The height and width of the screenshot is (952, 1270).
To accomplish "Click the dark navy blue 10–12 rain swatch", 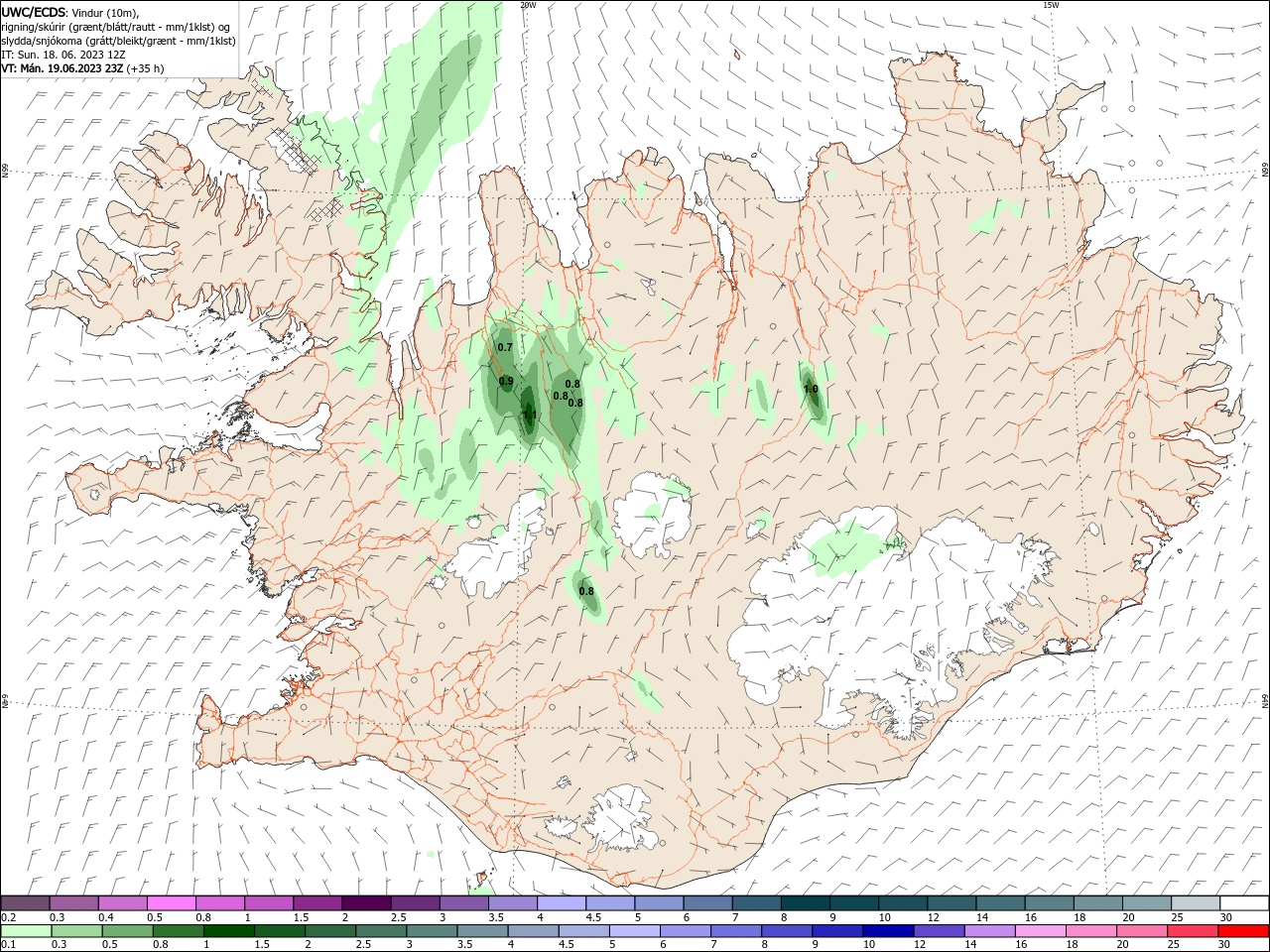I will [887, 931].
